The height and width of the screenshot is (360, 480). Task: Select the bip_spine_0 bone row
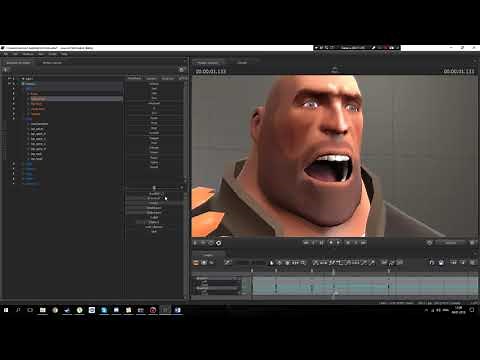[x=38, y=134]
